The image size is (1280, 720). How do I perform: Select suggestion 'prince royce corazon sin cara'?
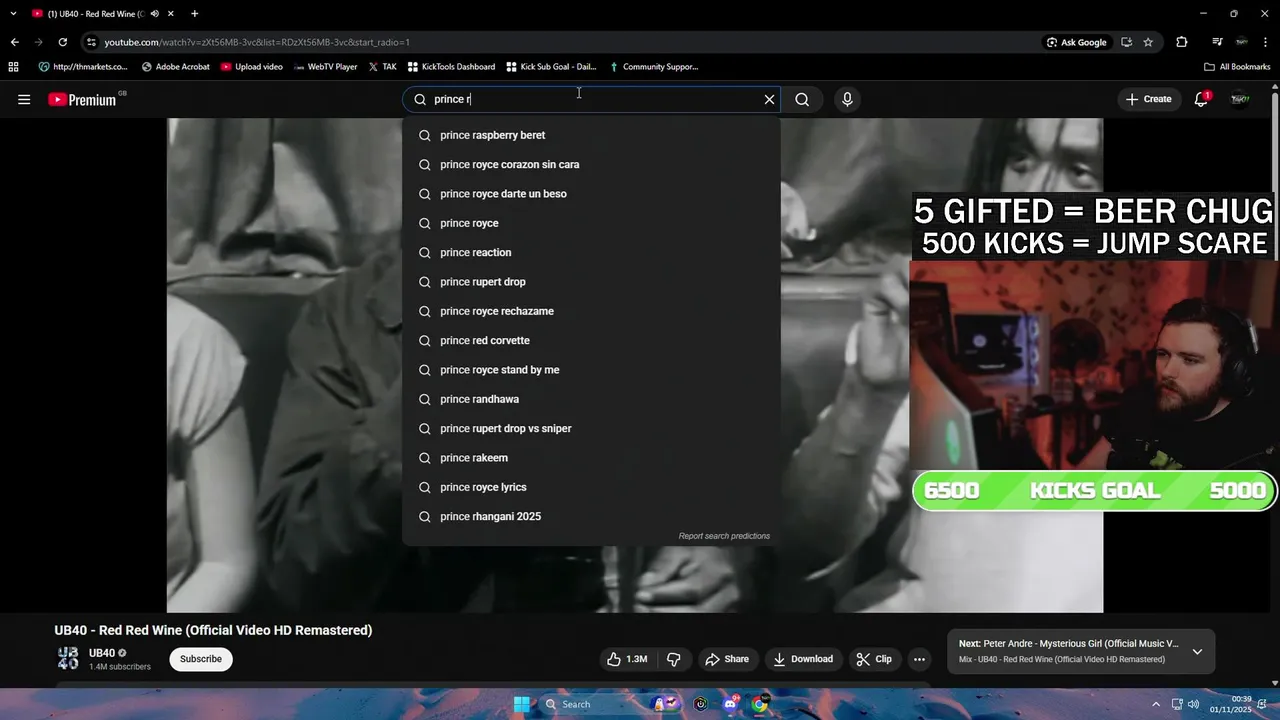(x=591, y=164)
